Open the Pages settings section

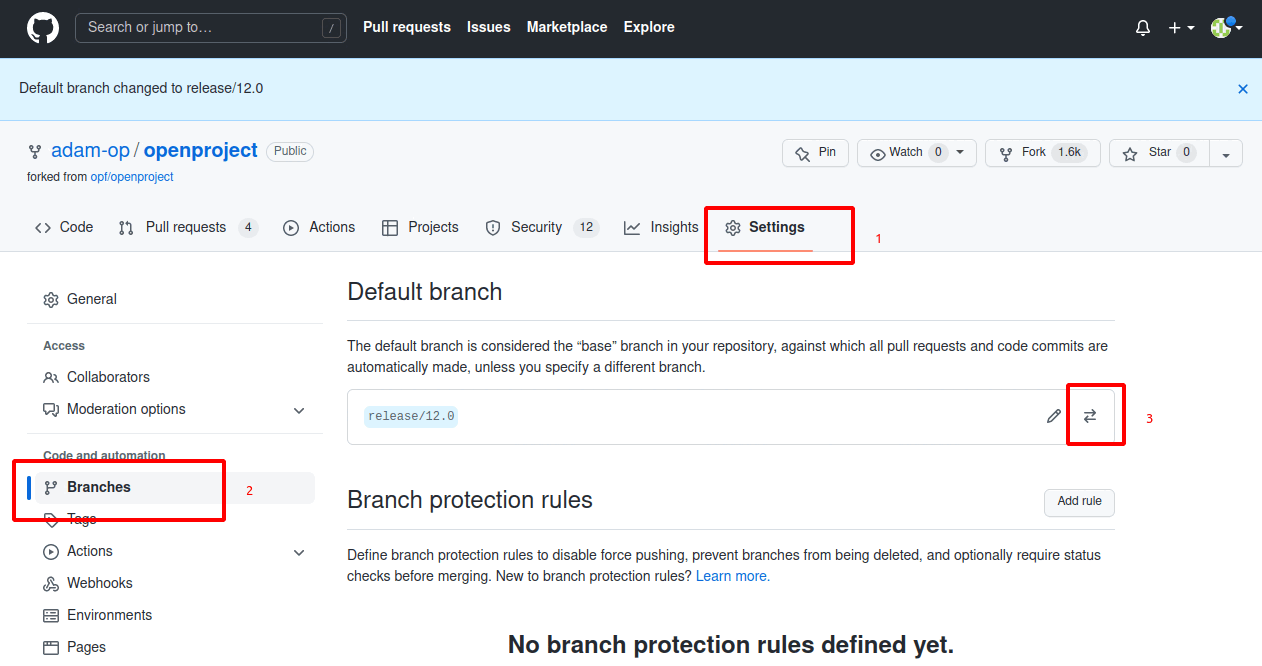(x=86, y=647)
